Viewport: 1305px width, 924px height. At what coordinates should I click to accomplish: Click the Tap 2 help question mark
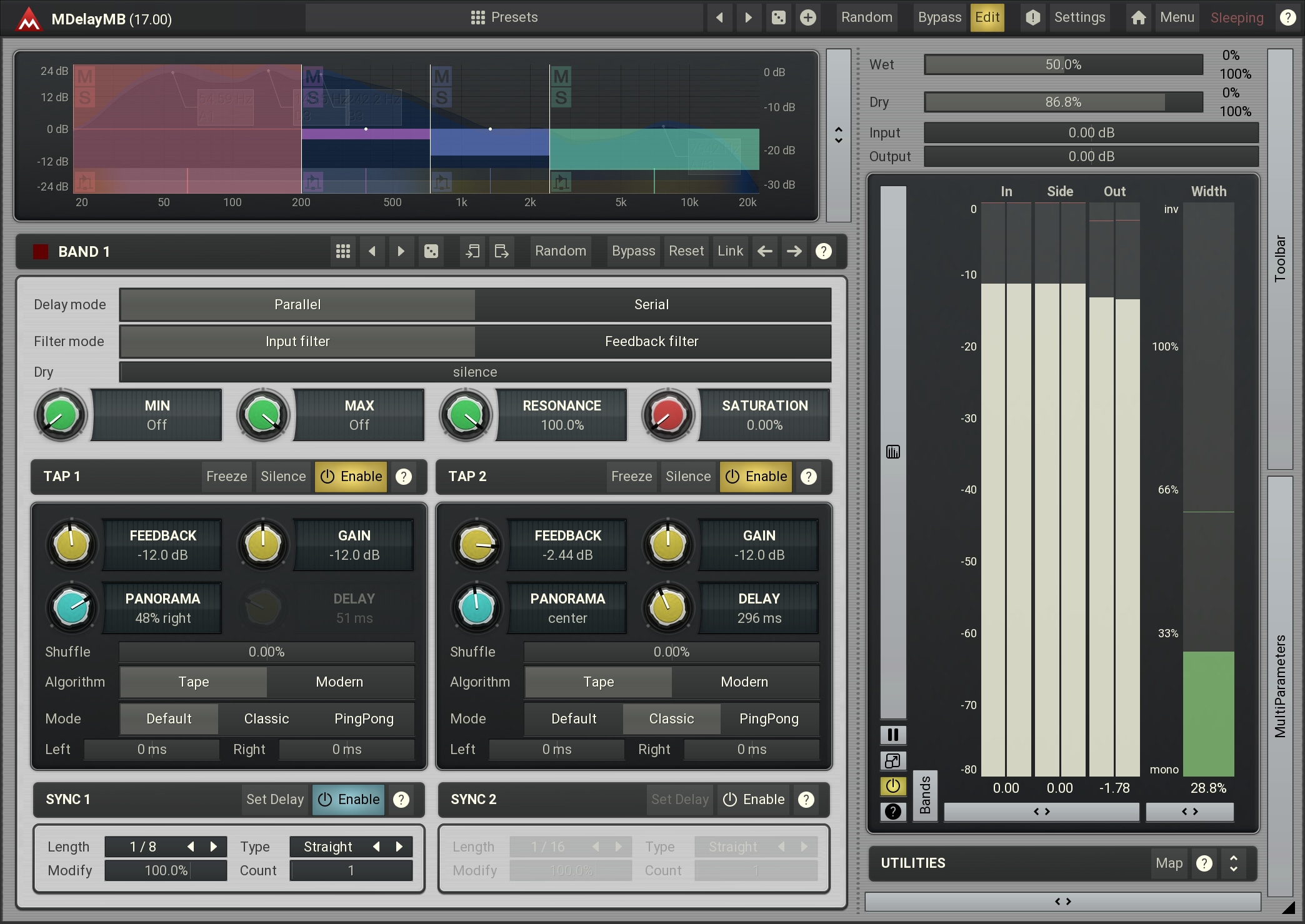[809, 477]
